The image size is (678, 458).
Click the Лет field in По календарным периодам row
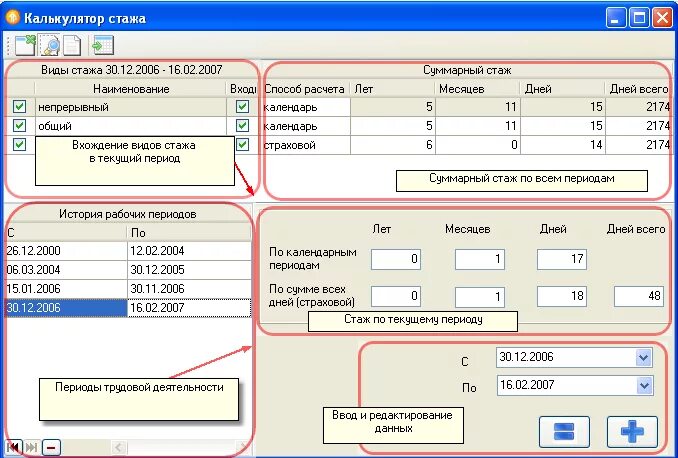tap(396, 259)
